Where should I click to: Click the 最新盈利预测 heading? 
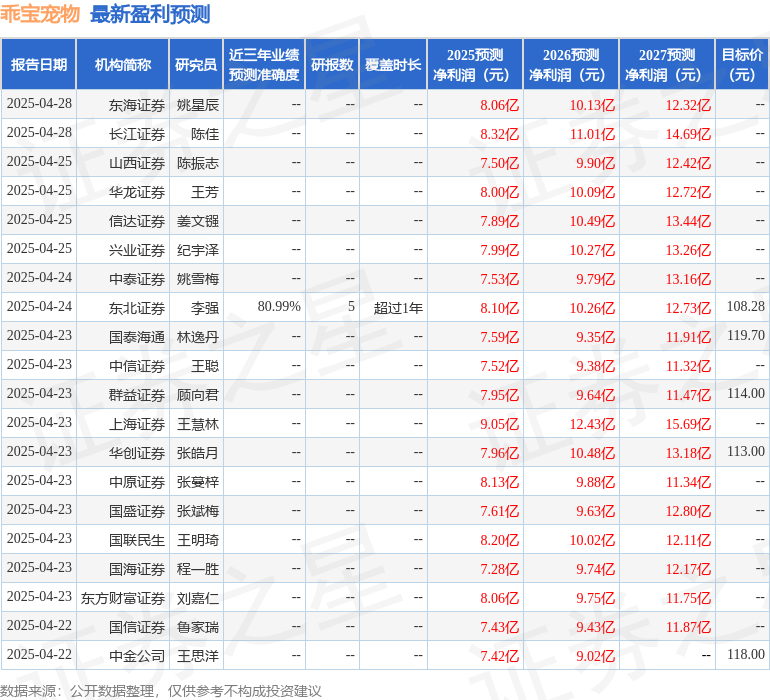click(x=150, y=14)
